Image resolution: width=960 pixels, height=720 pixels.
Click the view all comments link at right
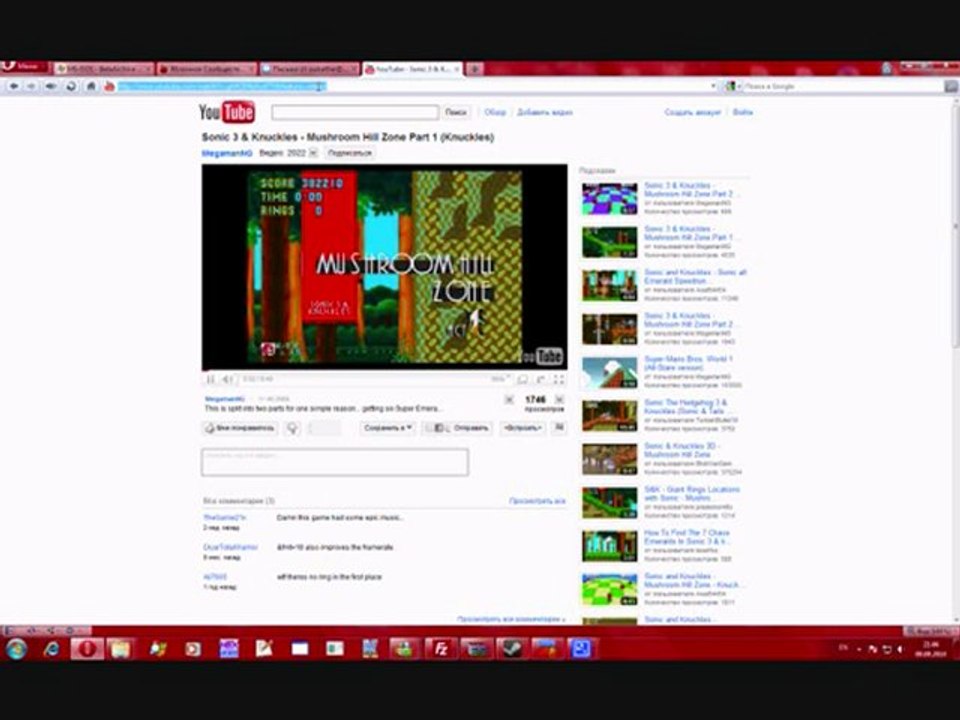tap(537, 501)
